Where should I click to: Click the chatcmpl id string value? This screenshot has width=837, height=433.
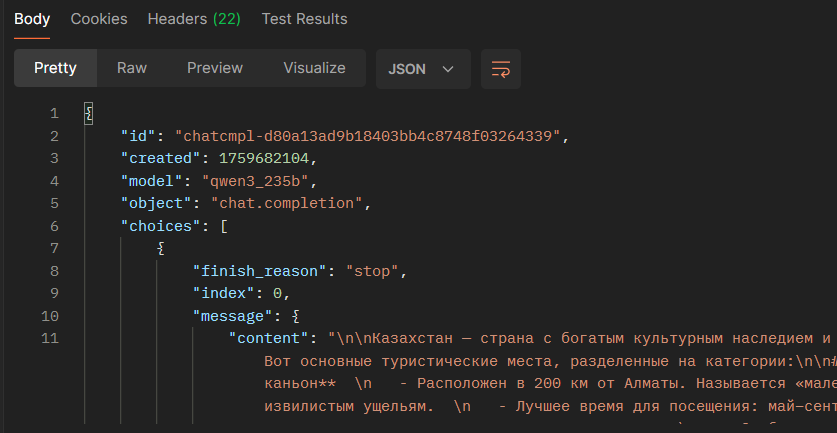(371, 136)
